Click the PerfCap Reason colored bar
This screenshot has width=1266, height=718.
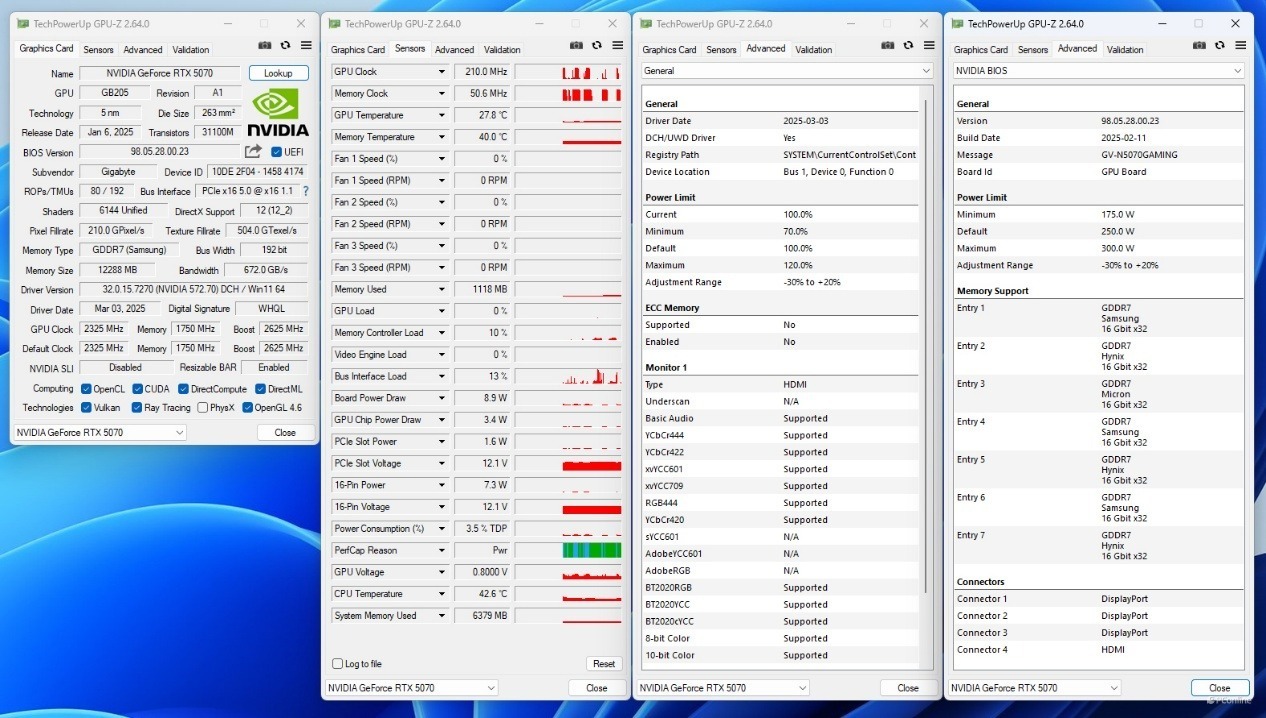tap(592, 550)
